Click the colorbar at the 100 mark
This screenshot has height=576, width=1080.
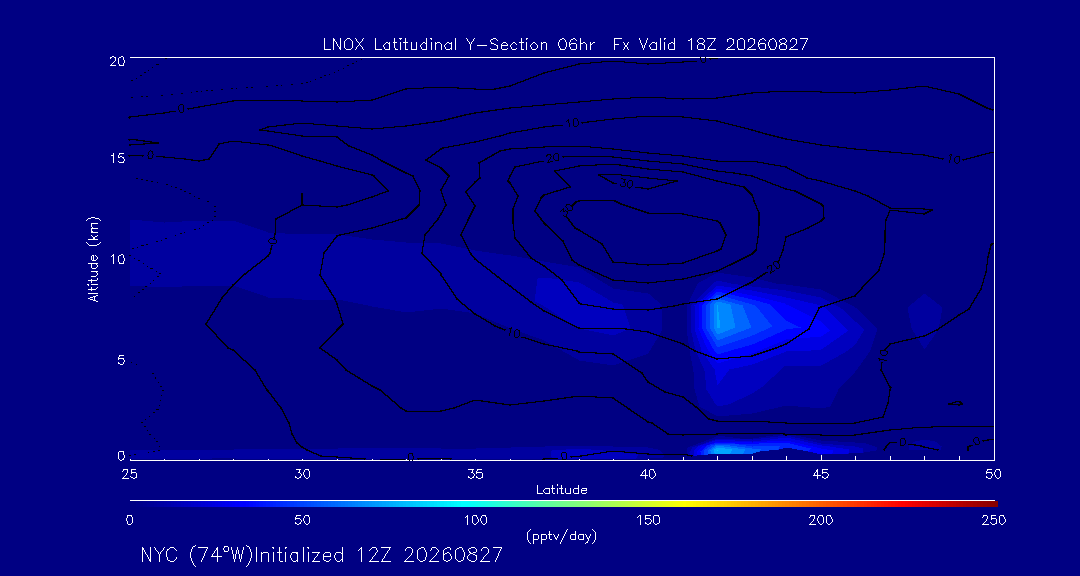475,504
